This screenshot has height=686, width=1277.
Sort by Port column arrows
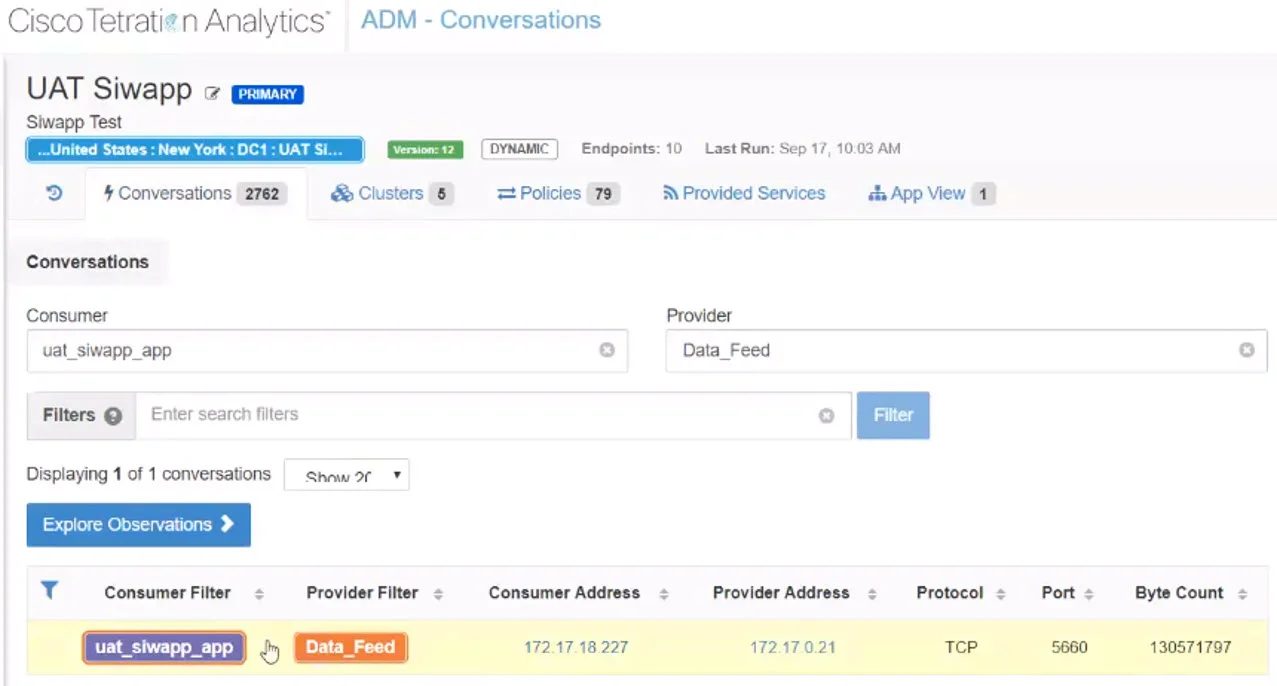tap(1089, 594)
